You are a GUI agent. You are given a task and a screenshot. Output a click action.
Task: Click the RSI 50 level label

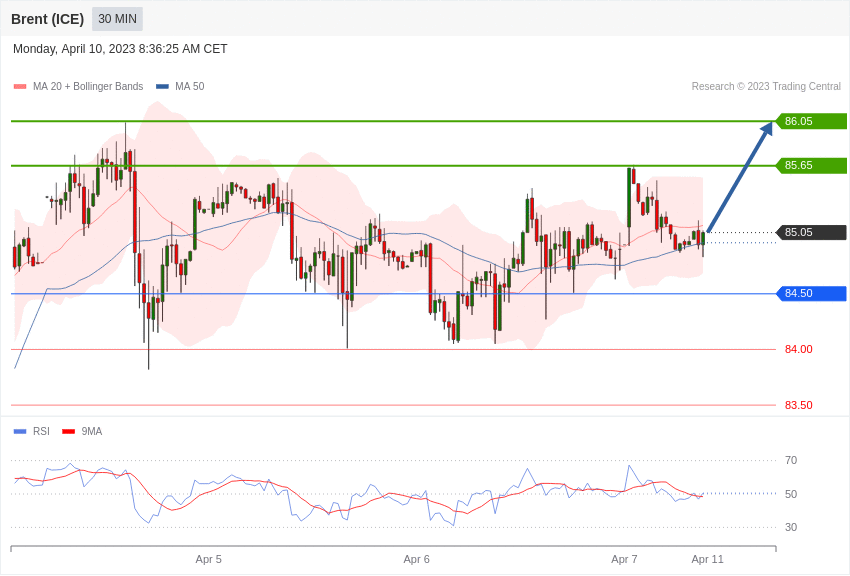791,494
